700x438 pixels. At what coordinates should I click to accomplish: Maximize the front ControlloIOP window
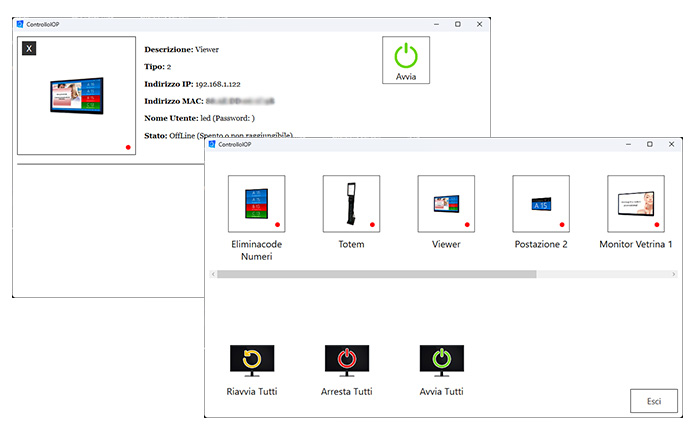pos(650,144)
